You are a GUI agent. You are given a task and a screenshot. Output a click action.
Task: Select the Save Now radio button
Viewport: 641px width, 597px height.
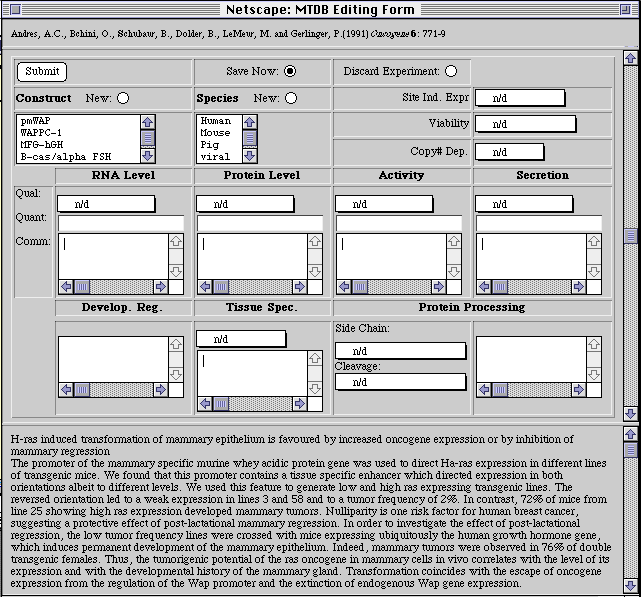click(x=290, y=71)
